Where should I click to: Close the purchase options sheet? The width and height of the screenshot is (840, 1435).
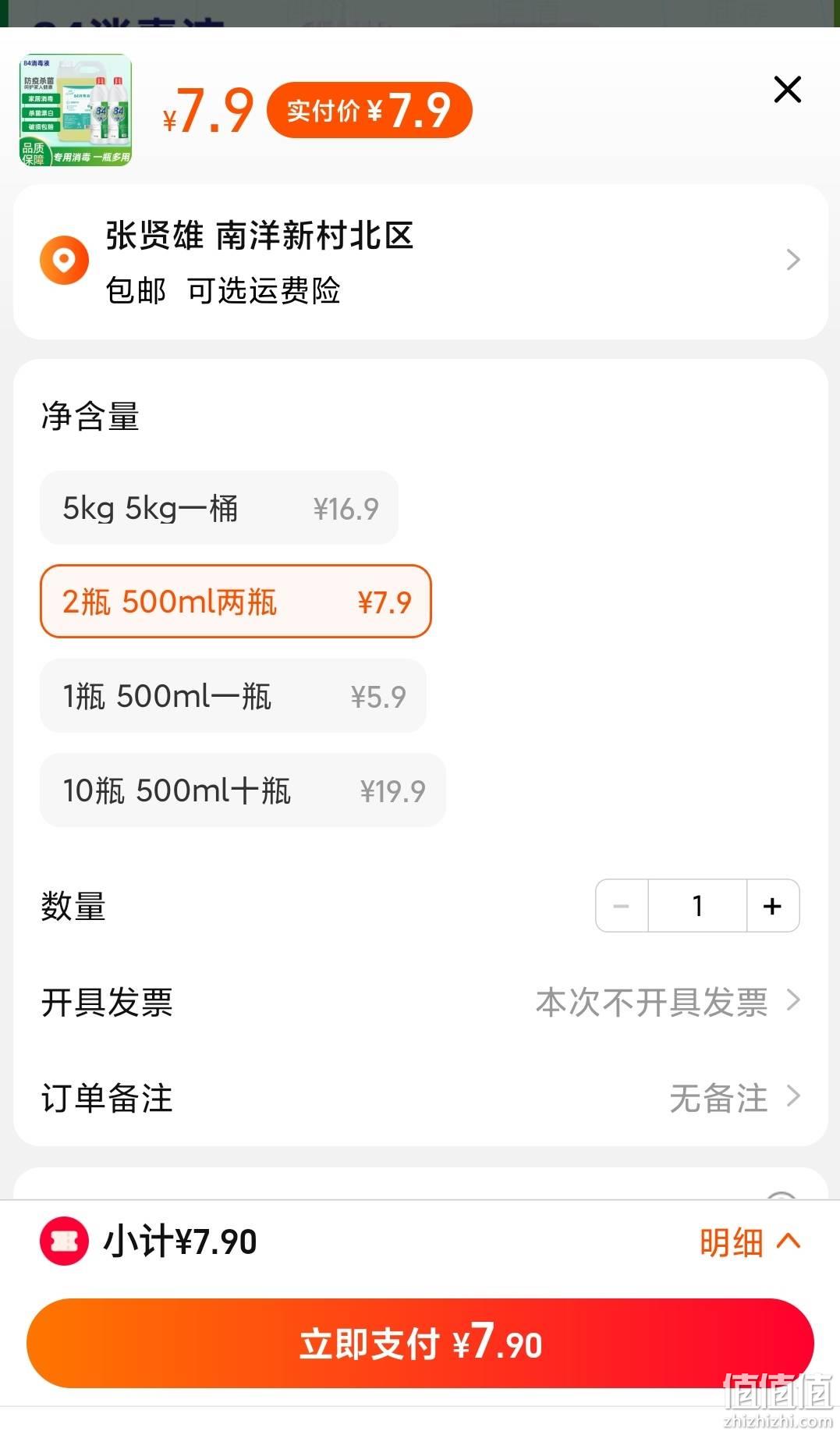[x=787, y=90]
